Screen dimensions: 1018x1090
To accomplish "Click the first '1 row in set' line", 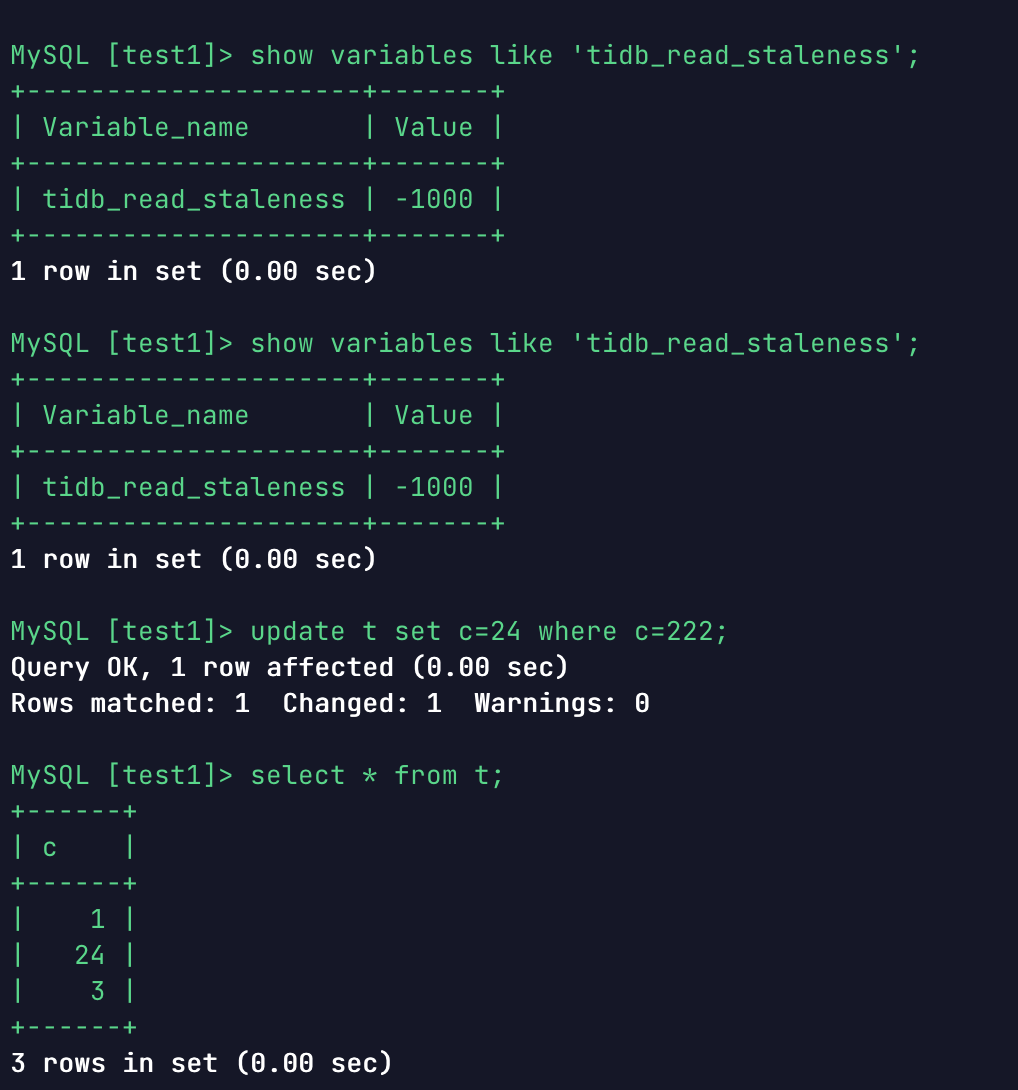I will 193,271.
